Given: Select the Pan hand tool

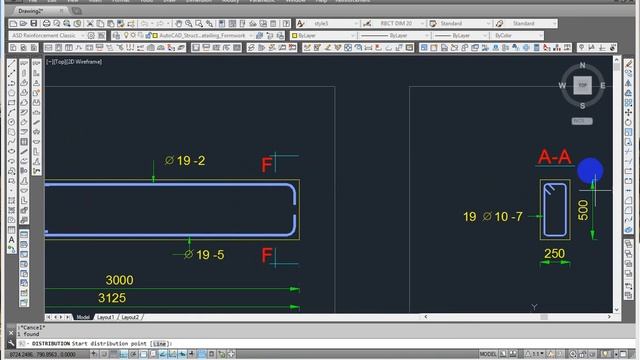Looking at the screenshot, I should point(178,24).
